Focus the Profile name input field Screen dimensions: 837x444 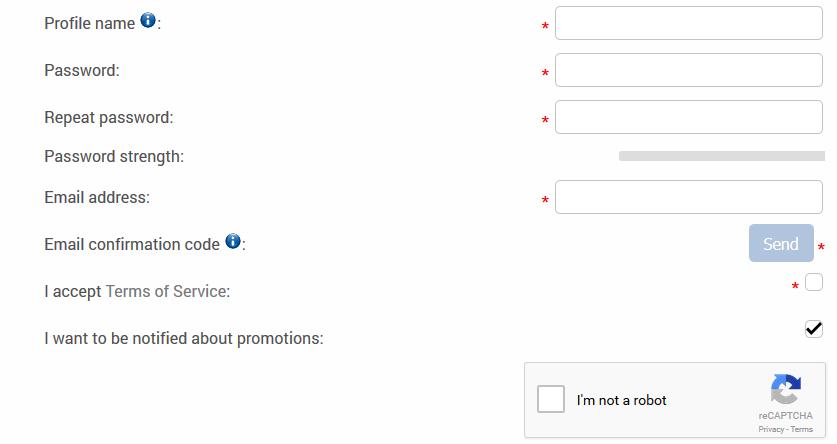coord(689,23)
